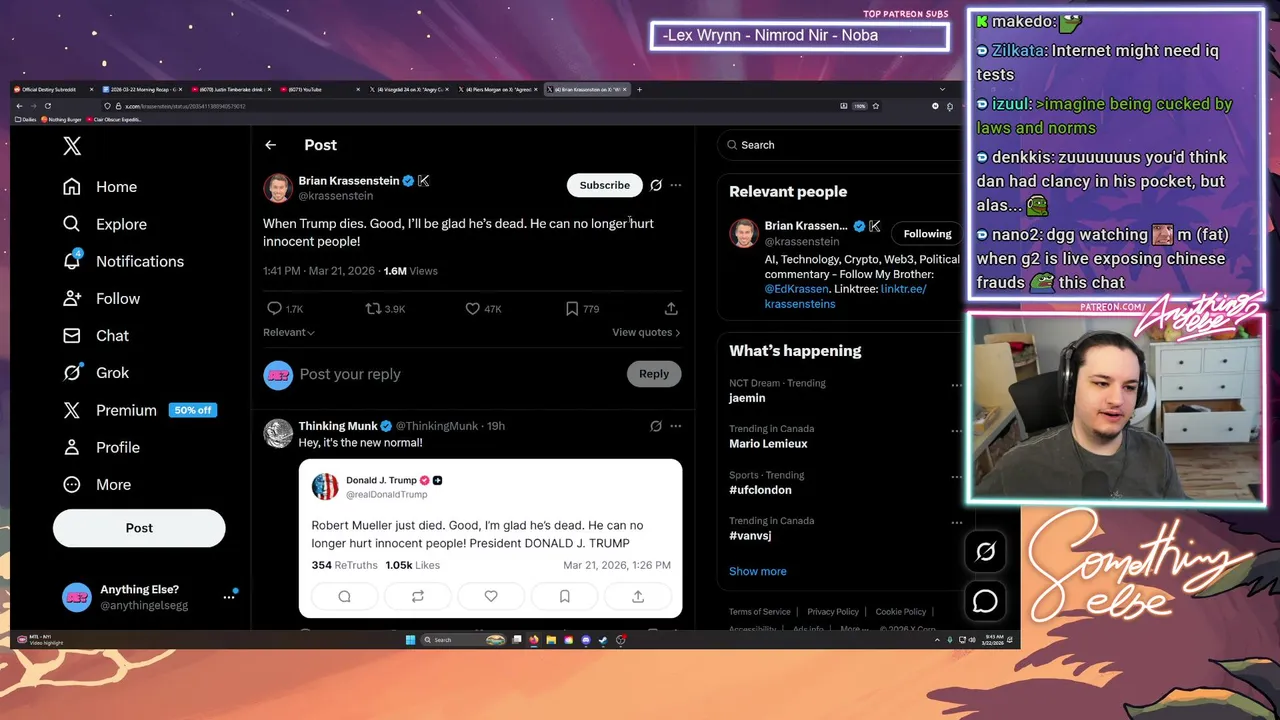Viewport: 1280px width, 720px height.
Task: Open #ufclondon trending topic
Action: (760, 490)
